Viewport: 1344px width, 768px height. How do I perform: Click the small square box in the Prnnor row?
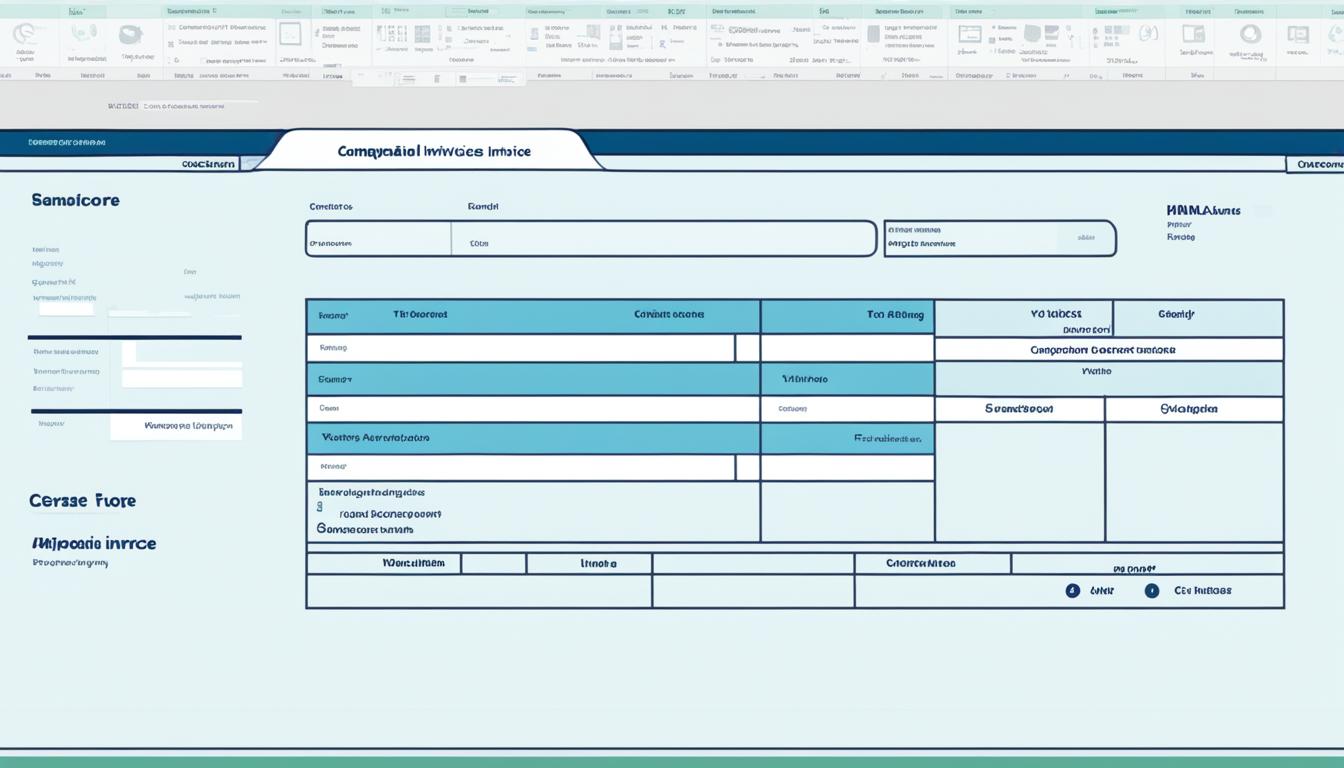point(747,467)
